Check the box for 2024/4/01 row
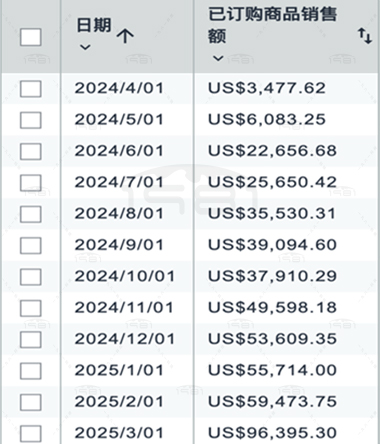 coord(31,89)
